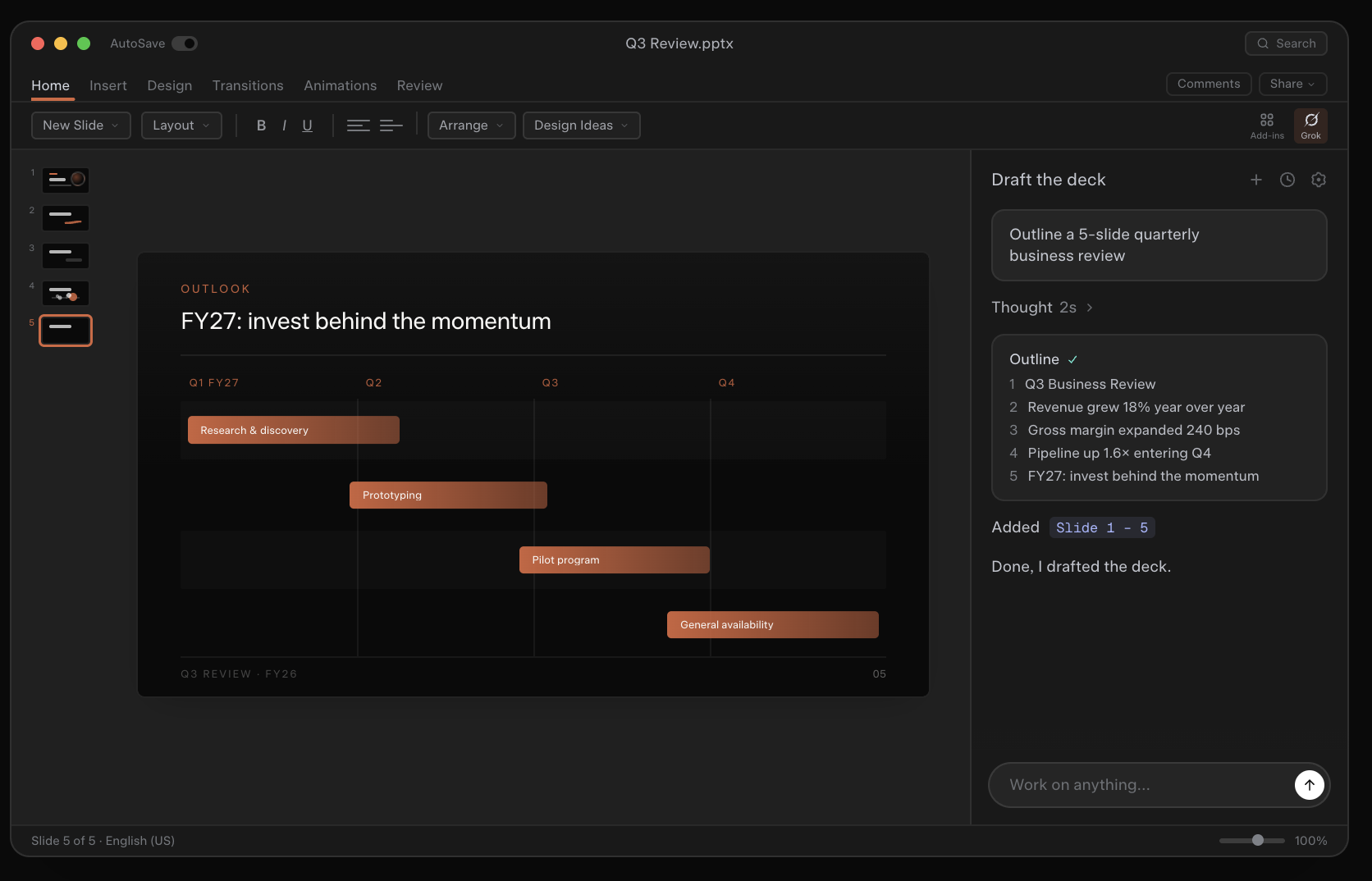1372x881 pixels.
Task: Select the Research & discovery bar
Action: [294, 430]
